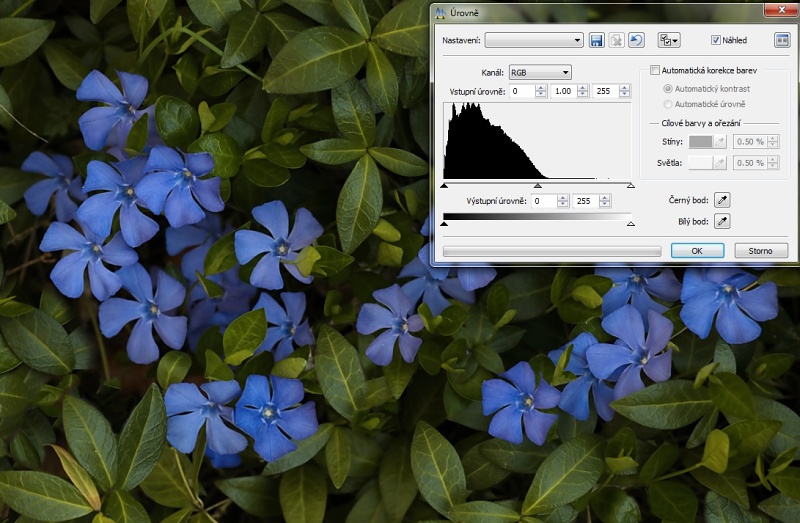This screenshot has height=523, width=800.
Task: Click the reset undo arrow icon
Action: pyautogui.click(x=637, y=40)
